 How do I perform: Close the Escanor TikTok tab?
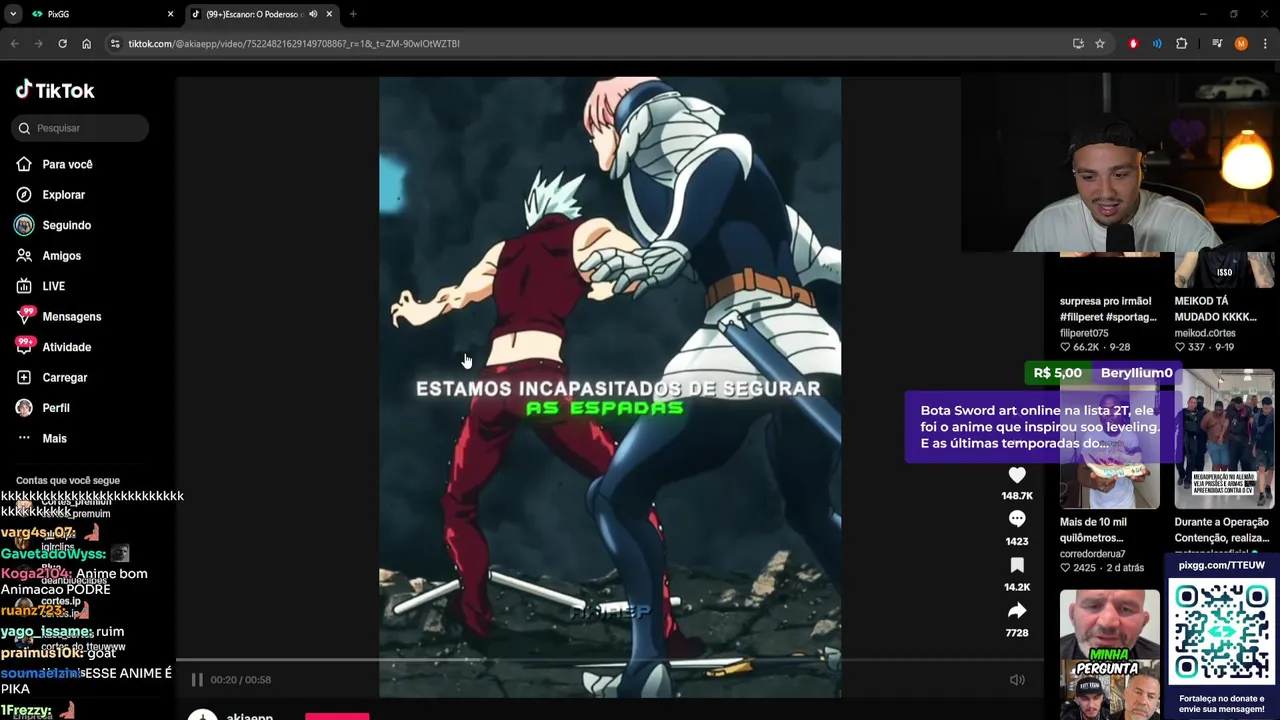[329, 14]
